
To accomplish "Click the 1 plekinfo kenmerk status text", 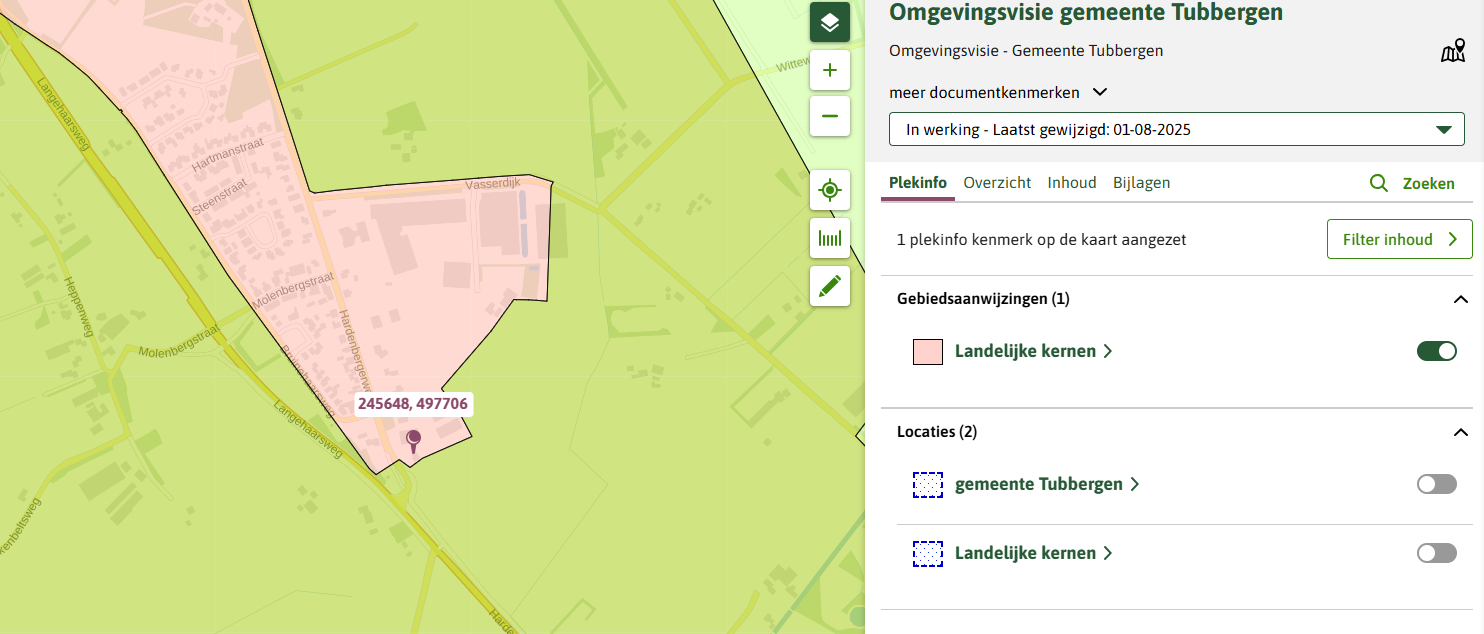I will click(x=1042, y=240).
